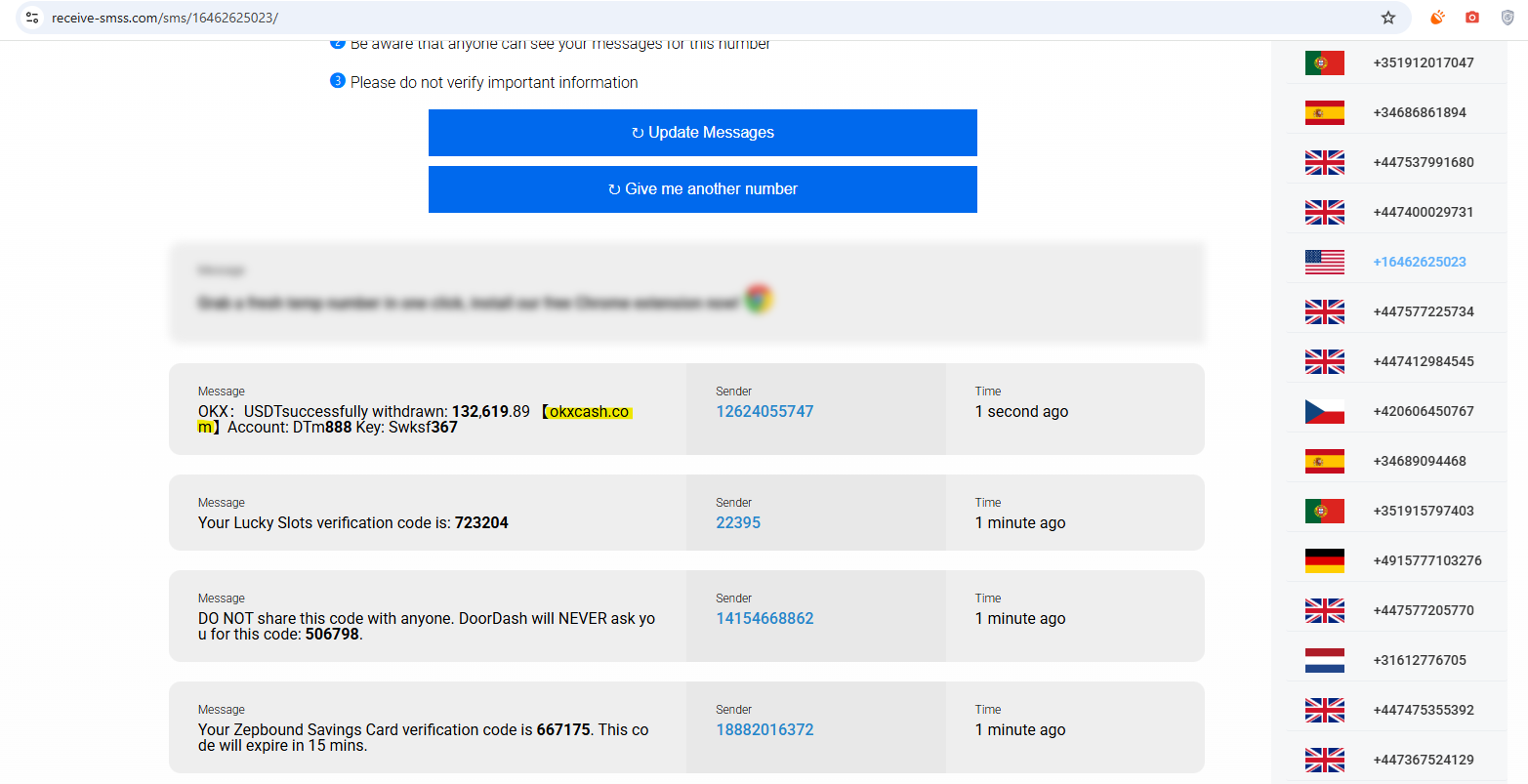Click Give me another number button
The height and width of the screenshot is (784, 1528).
tap(703, 189)
